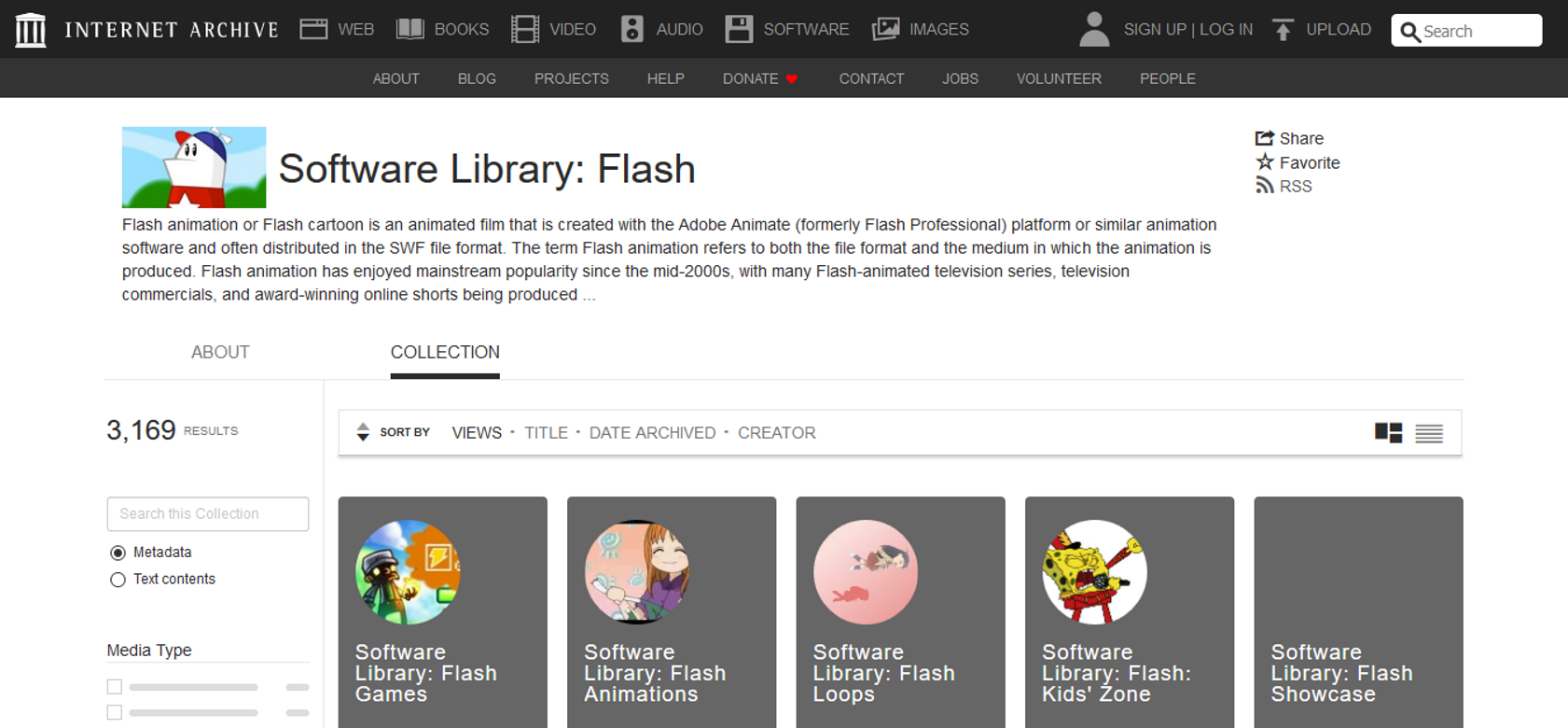Open the Volunteer menu item

point(1059,78)
